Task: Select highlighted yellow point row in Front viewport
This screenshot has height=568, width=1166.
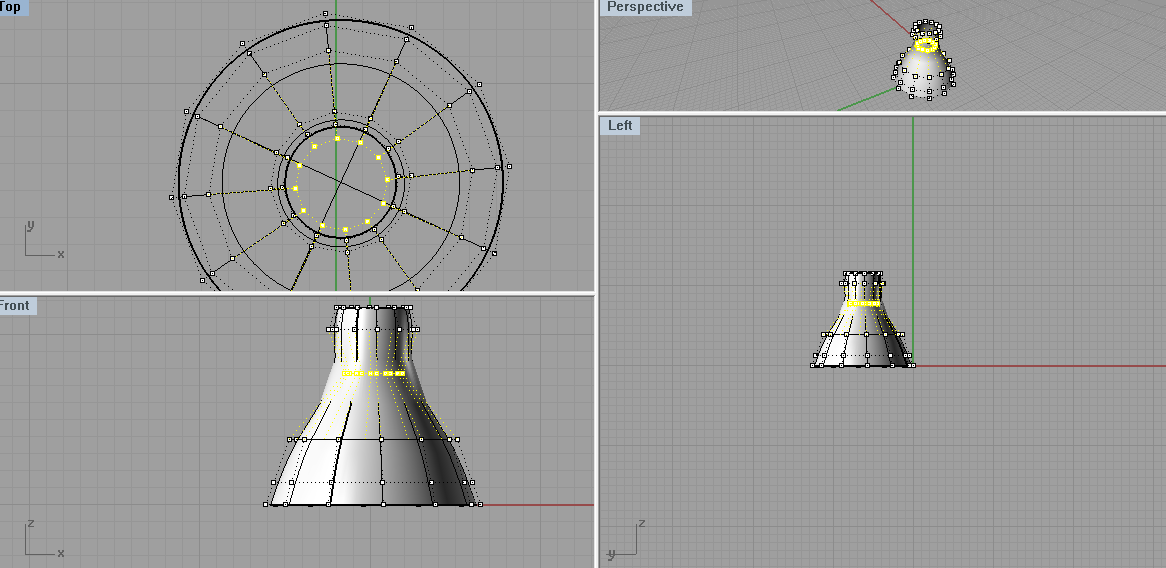Action: 373,373
